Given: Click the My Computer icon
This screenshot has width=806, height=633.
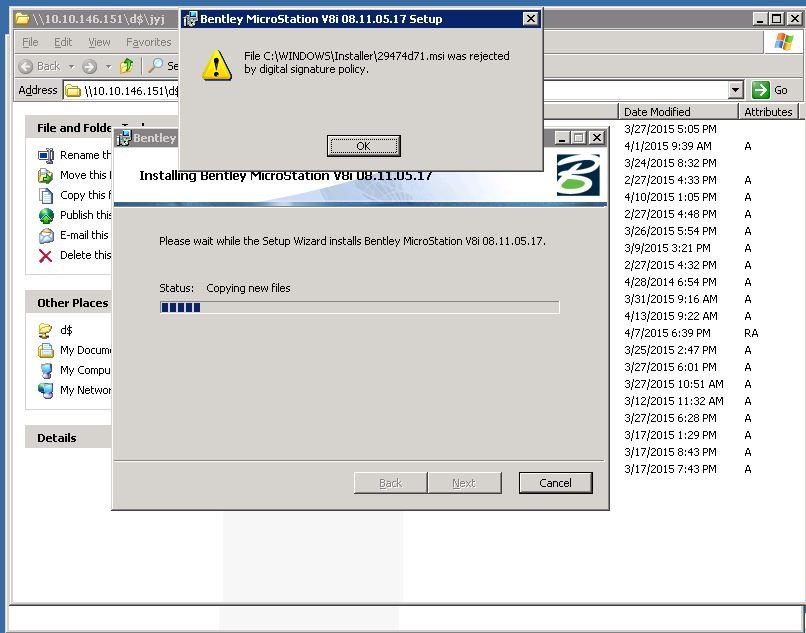Looking at the screenshot, I should [46, 370].
